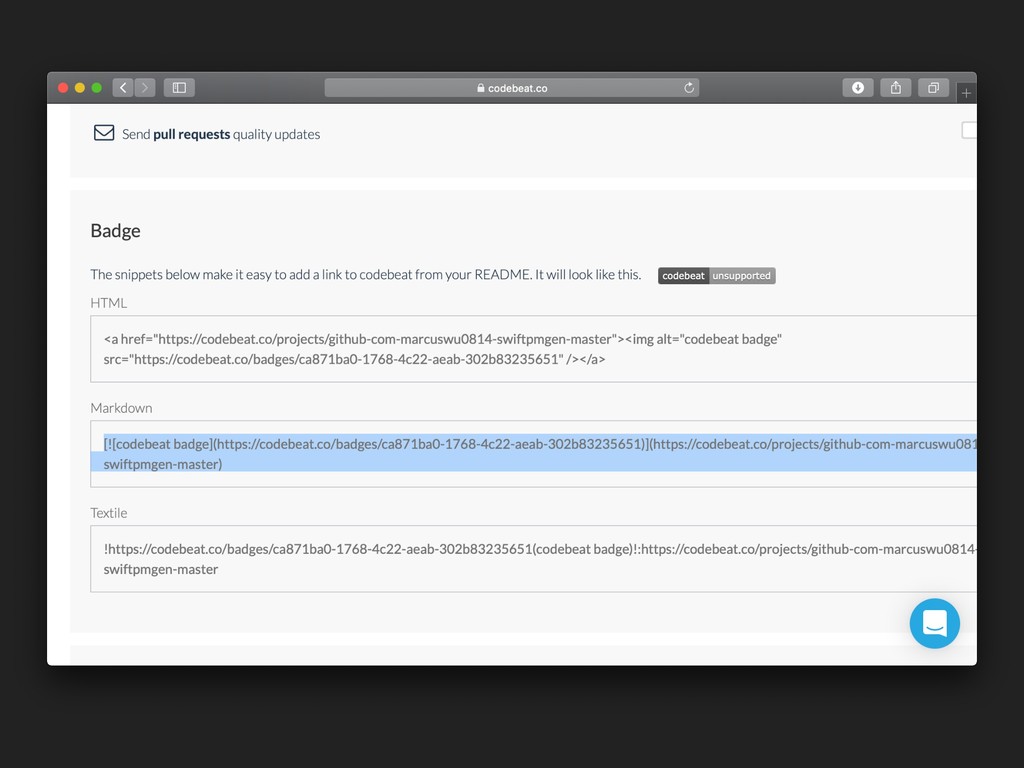Click the codebeat.co address bar
Image resolution: width=1024 pixels, height=768 pixels.
pos(511,88)
